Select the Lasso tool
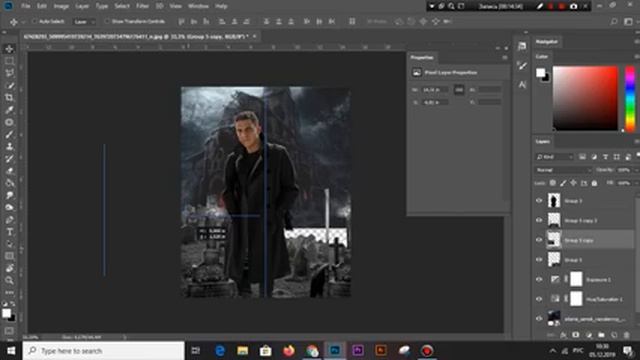Viewport: 640px width, 360px height. 9,73
